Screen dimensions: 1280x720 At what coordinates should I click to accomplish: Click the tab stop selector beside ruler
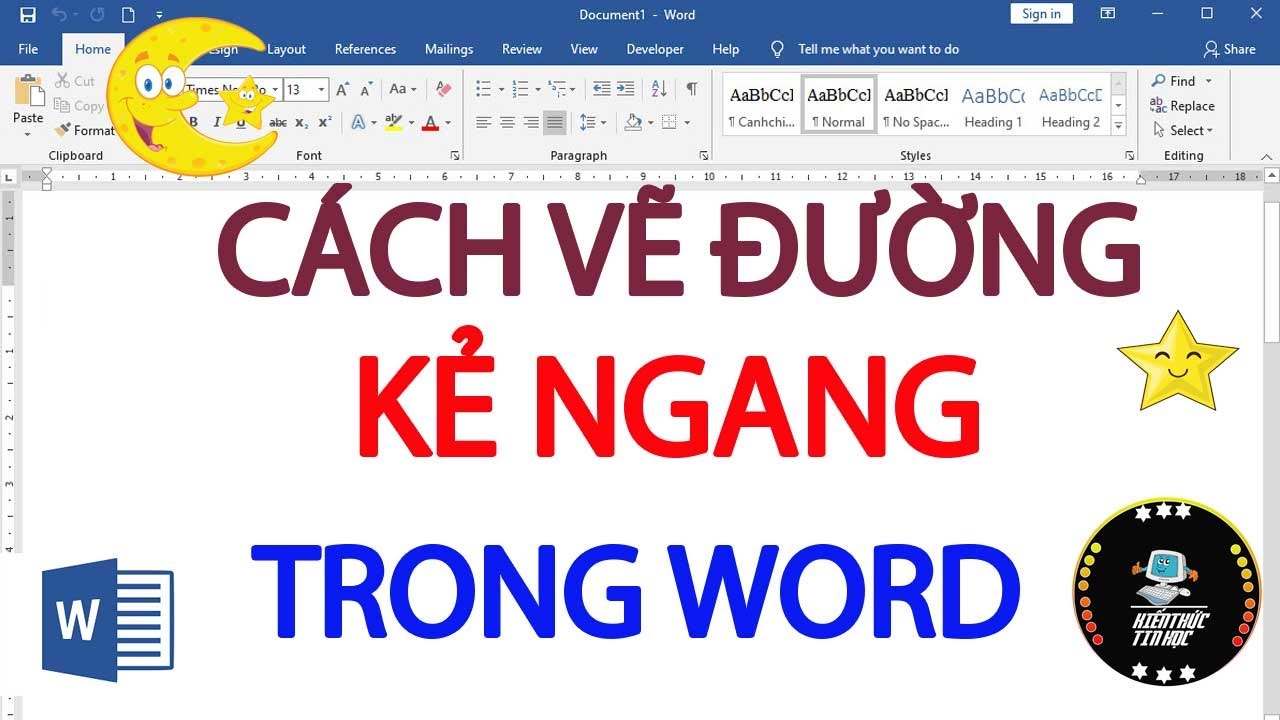[9, 177]
